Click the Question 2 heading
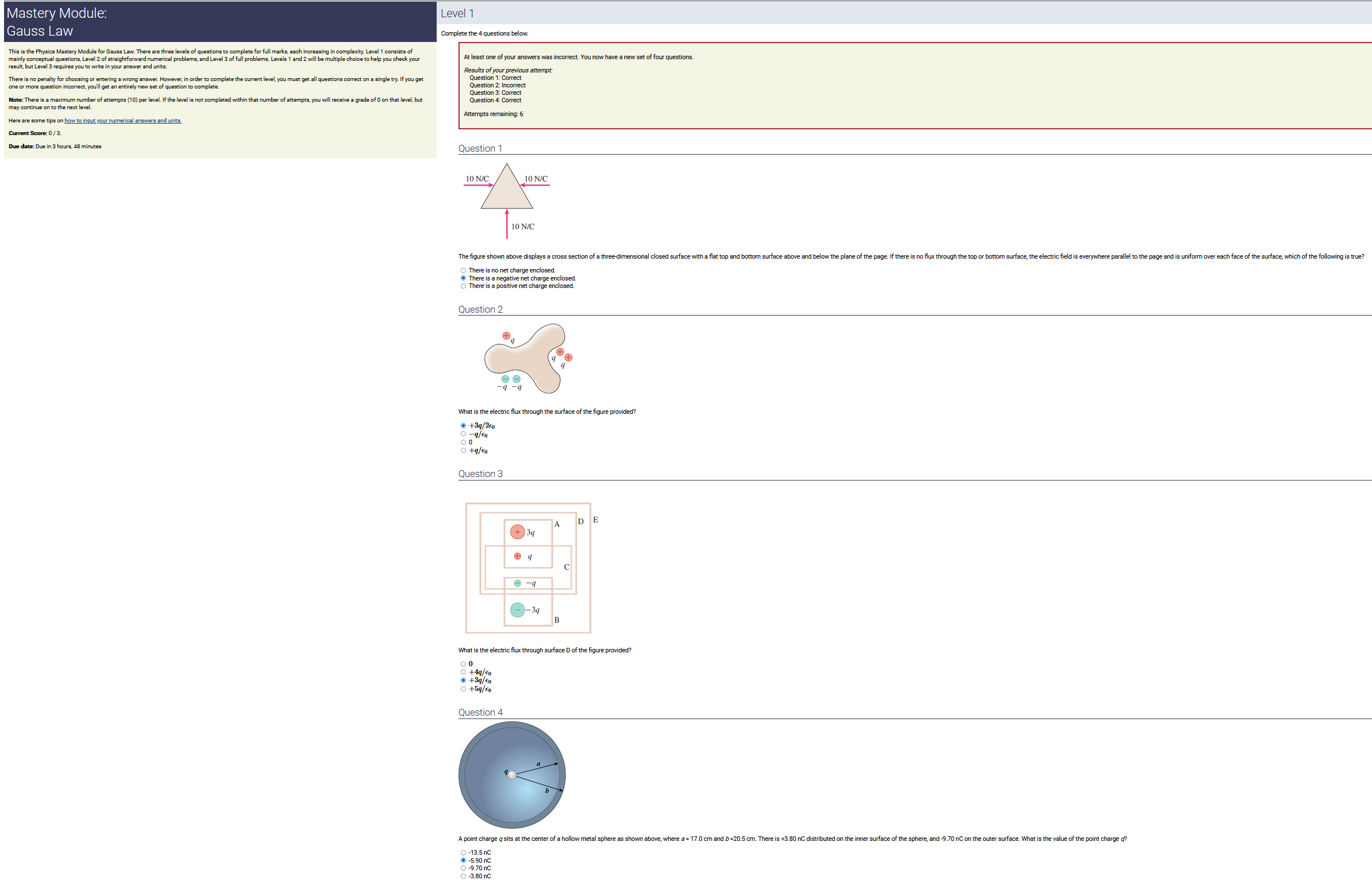This screenshot has height=880, width=1372. (480, 310)
